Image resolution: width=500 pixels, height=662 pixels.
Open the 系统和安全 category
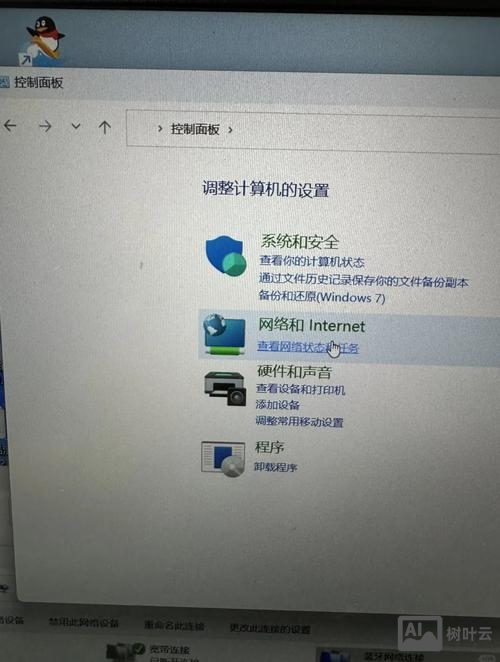[x=299, y=241]
